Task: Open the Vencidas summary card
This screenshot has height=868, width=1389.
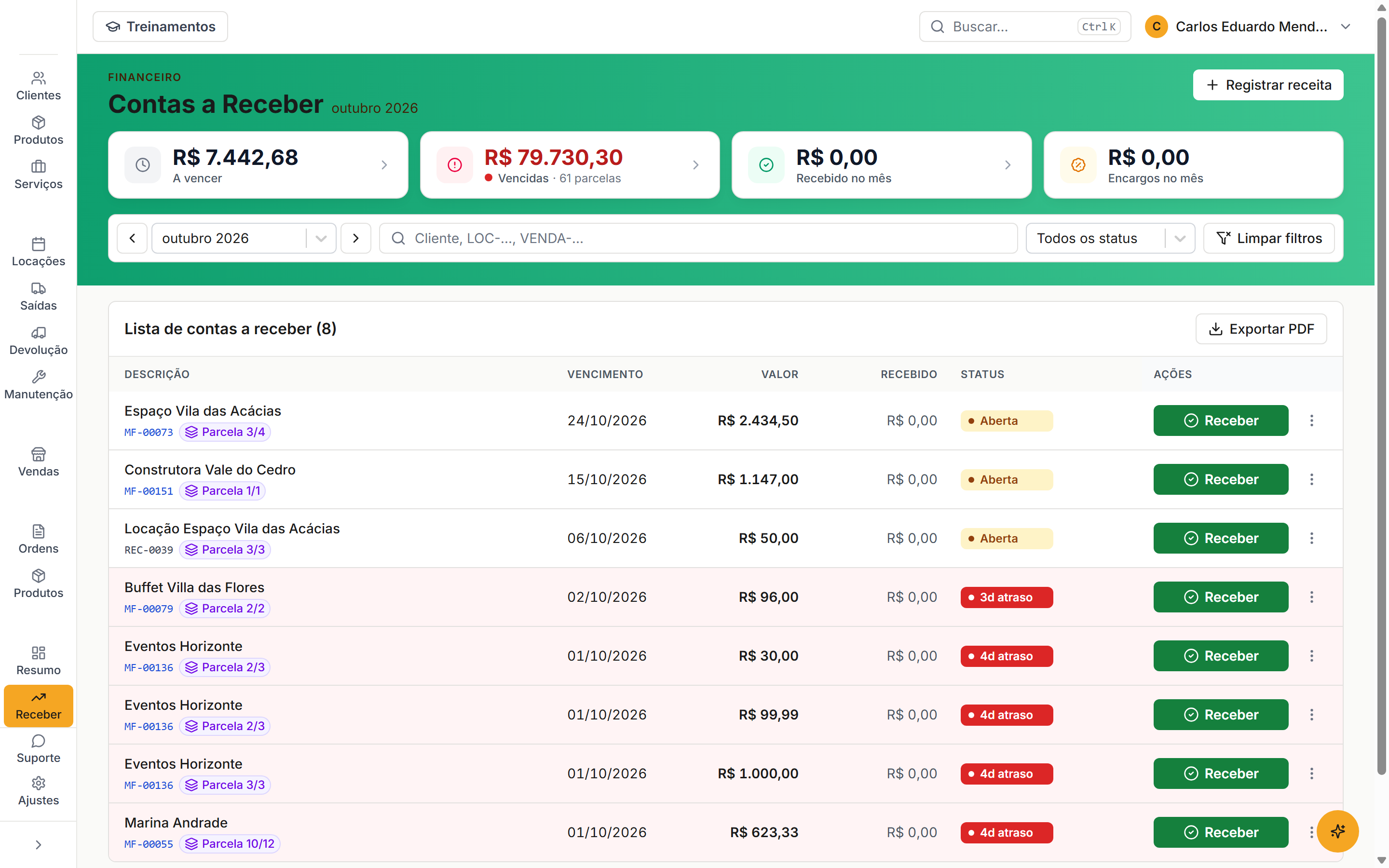Action: (x=570, y=165)
